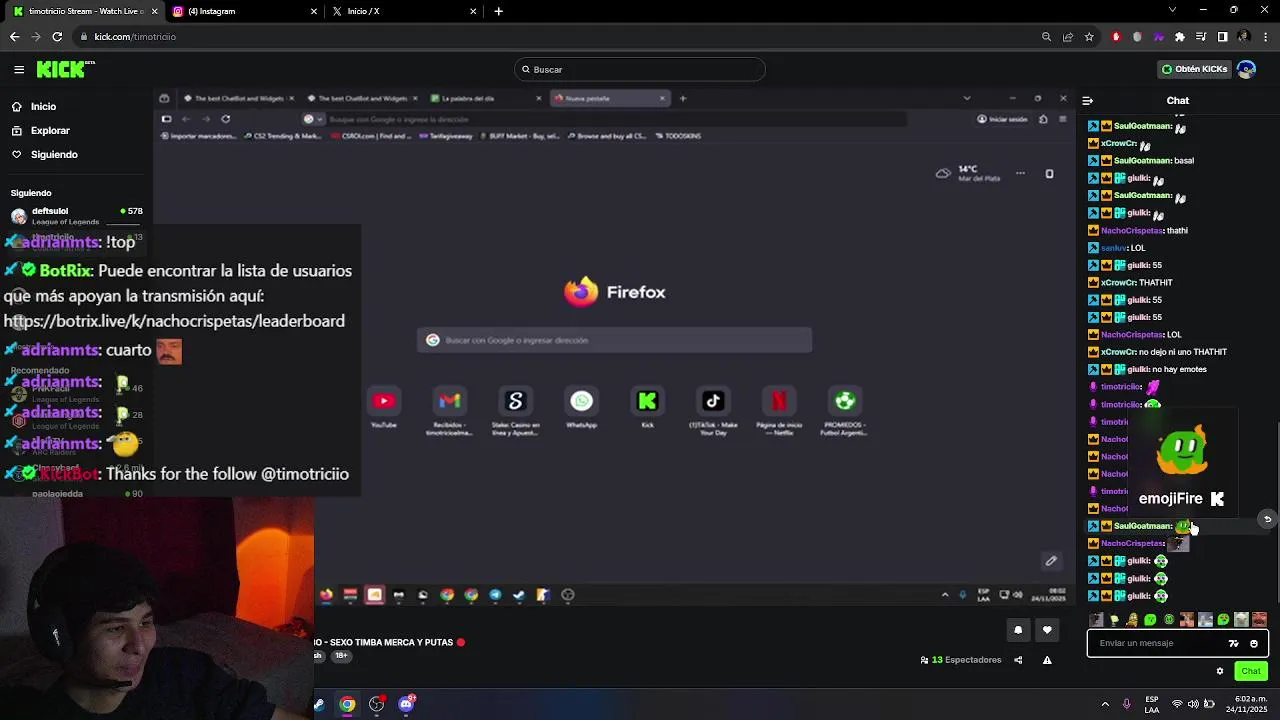Viewport: 1280px width, 720px height.
Task: Open a new Chrome tab
Action: pos(498,11)
